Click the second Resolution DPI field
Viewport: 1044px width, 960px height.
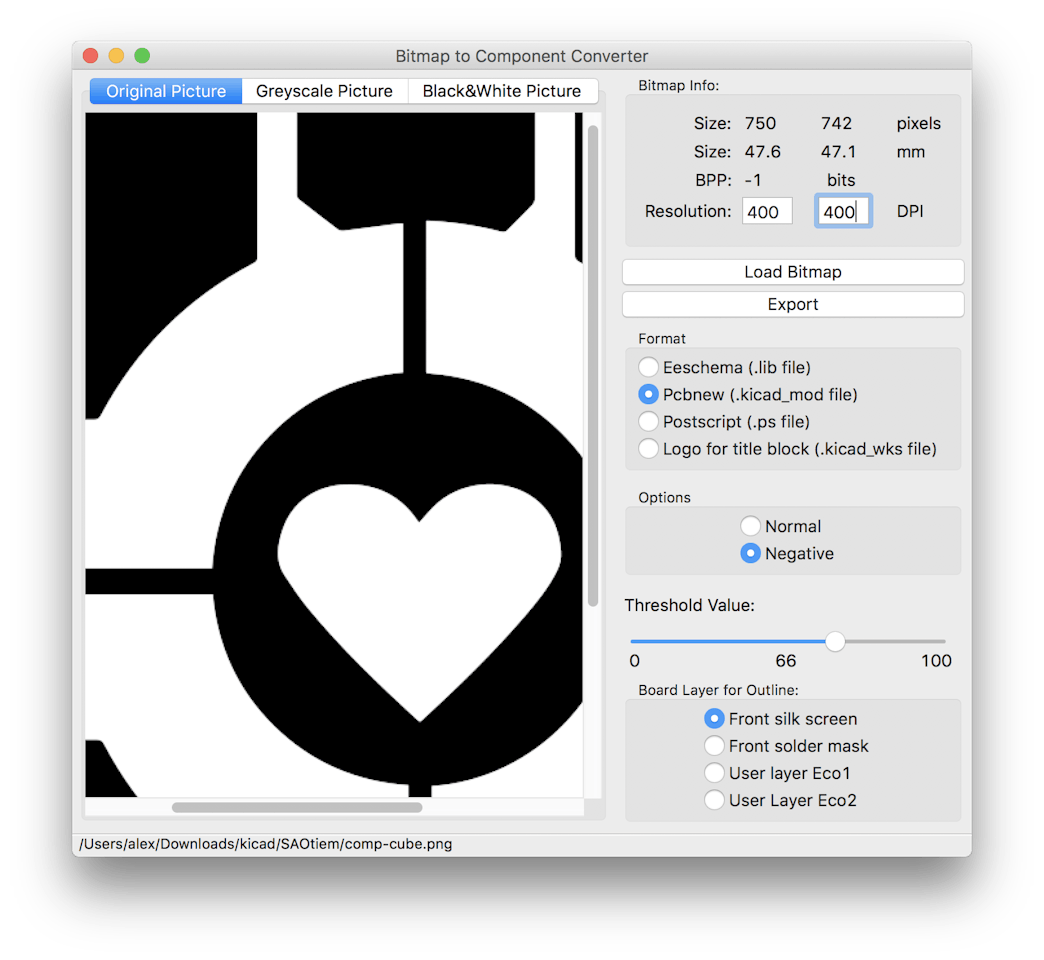pyautogui.click(x=843, y=212)
